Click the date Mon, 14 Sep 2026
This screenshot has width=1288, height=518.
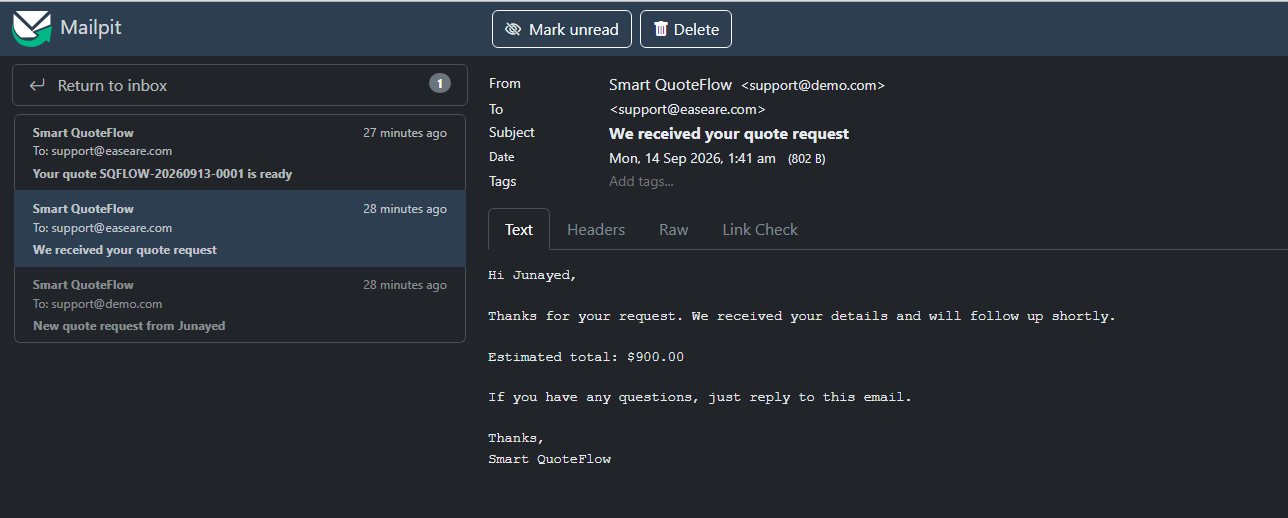tap(692, 158)
